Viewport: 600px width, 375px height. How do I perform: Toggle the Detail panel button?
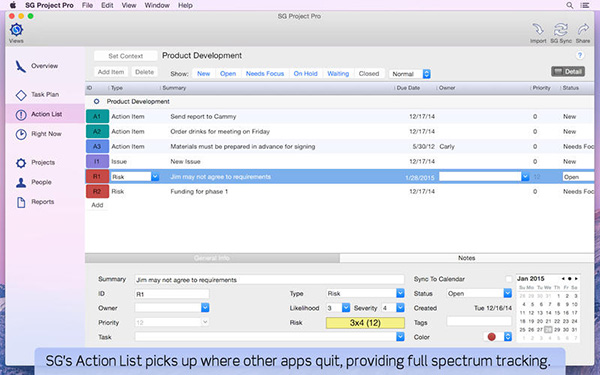(x=568, y=72)
